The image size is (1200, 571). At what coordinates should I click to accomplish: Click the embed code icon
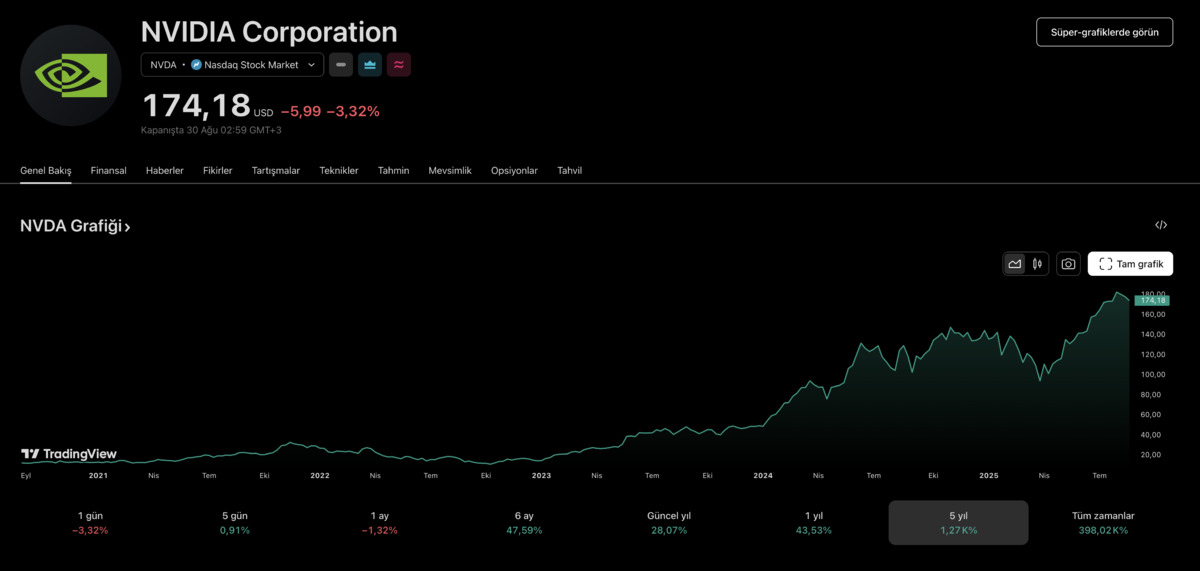point(1161,225)
